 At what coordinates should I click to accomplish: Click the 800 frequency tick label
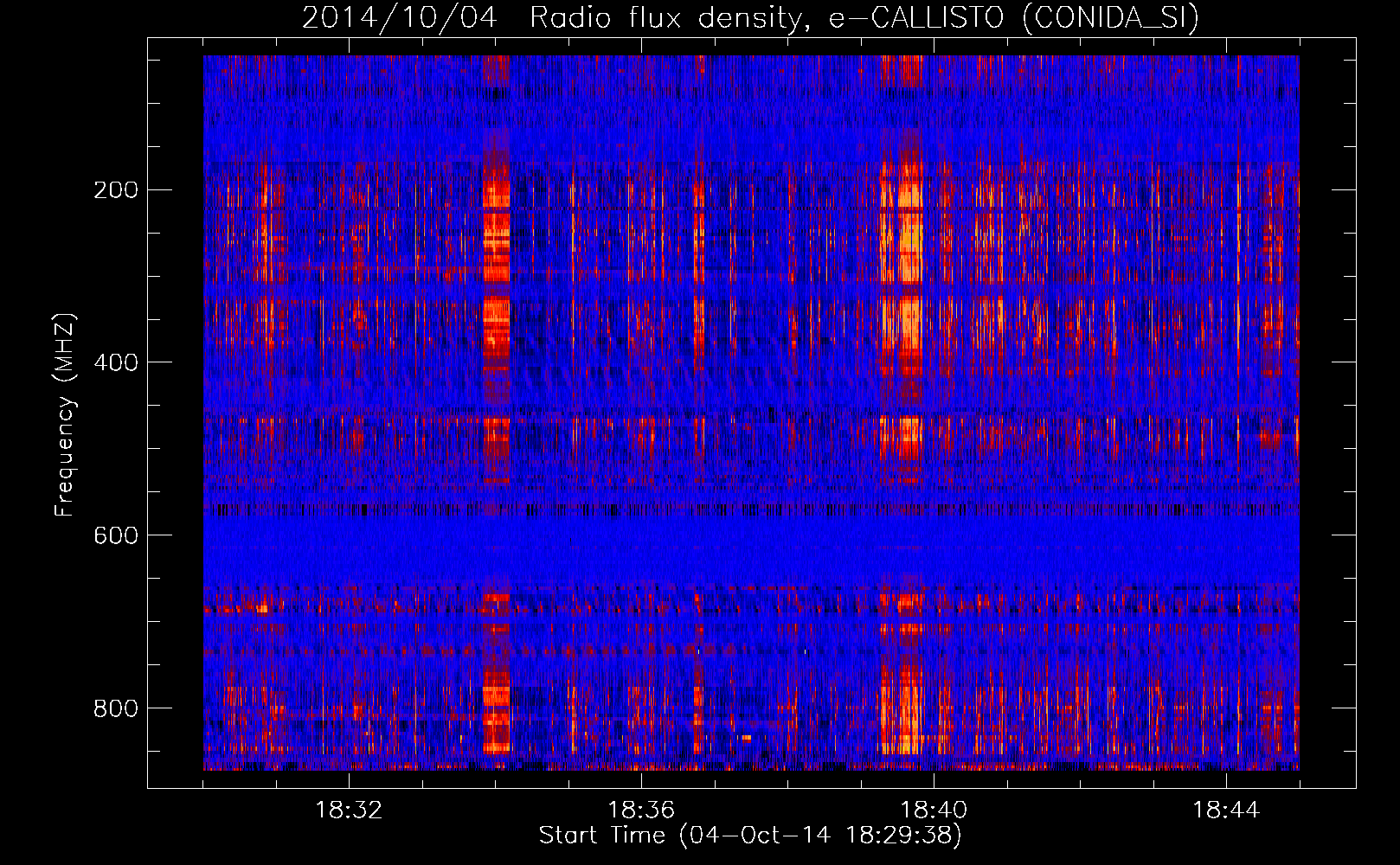click(116, 708)
